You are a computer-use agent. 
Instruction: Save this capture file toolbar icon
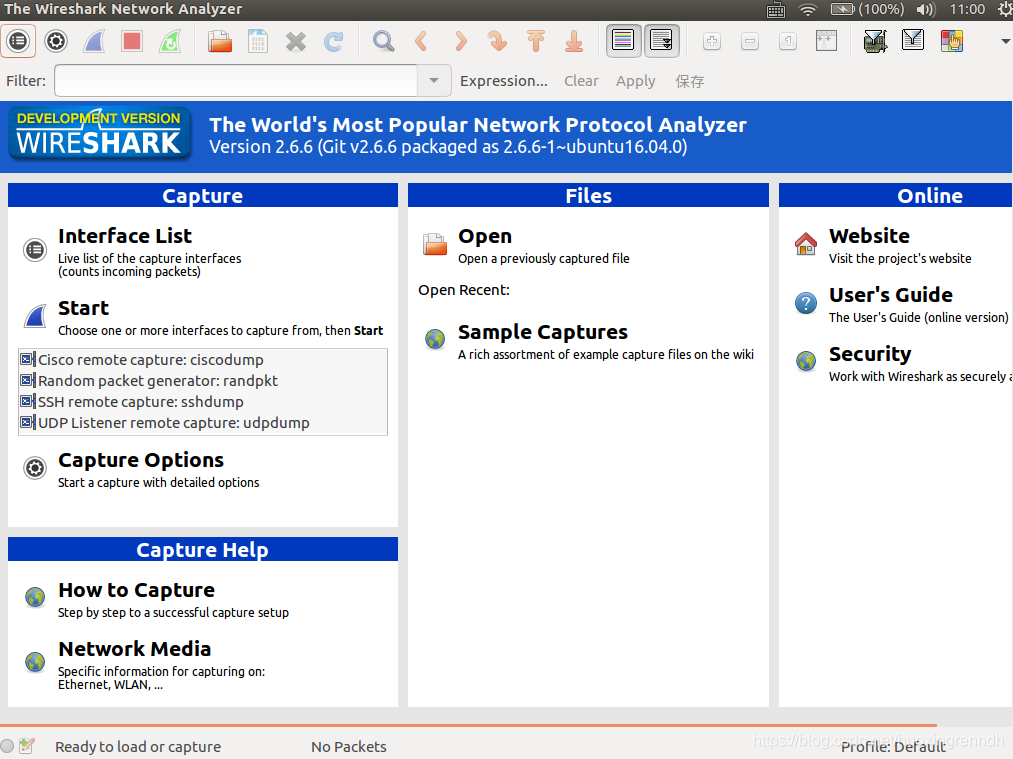click(x=258, y=41)
